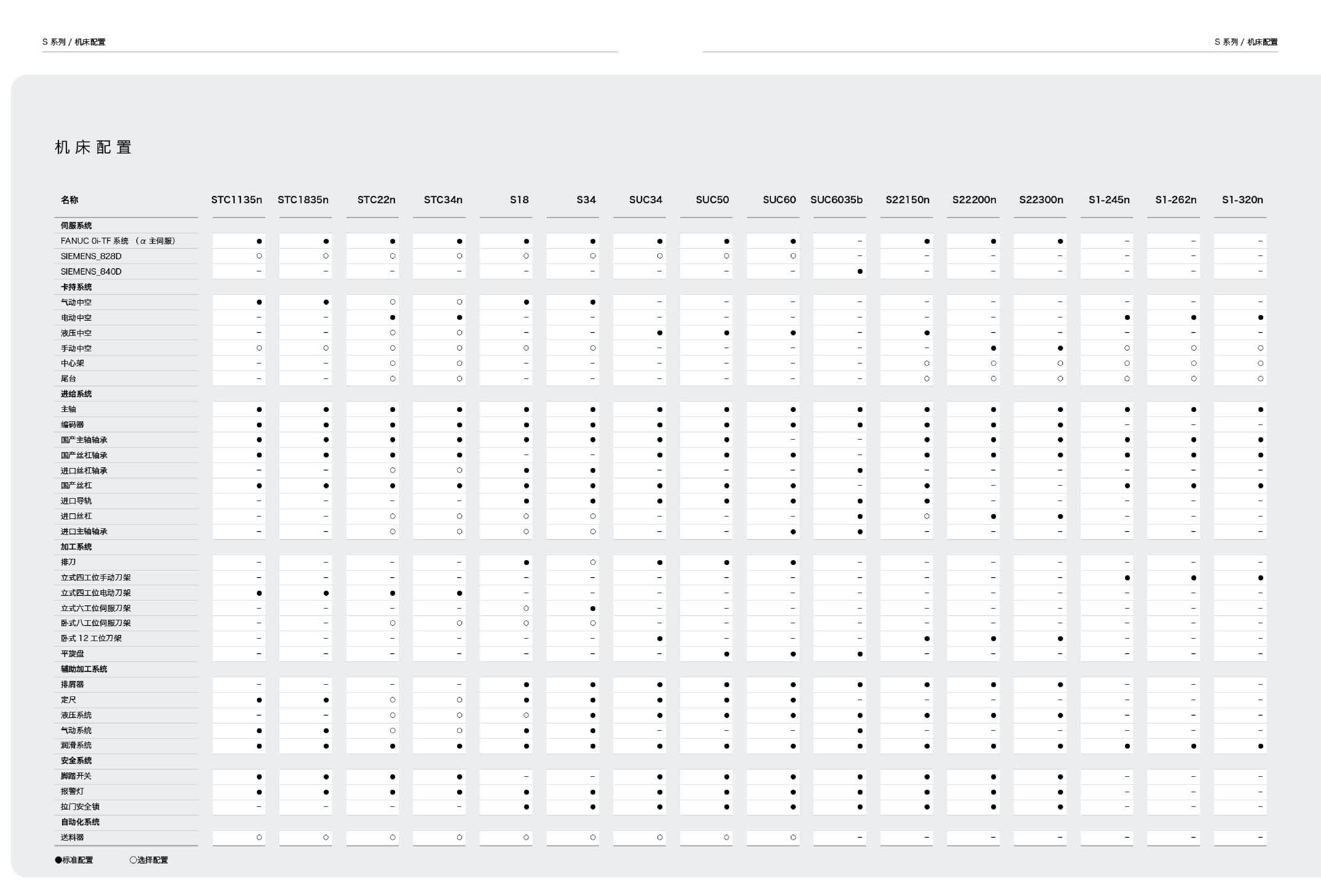Screen dimensions: 1321x896
Task: Click the 卡持系统 section heading
Action: [x=76, y=287]
